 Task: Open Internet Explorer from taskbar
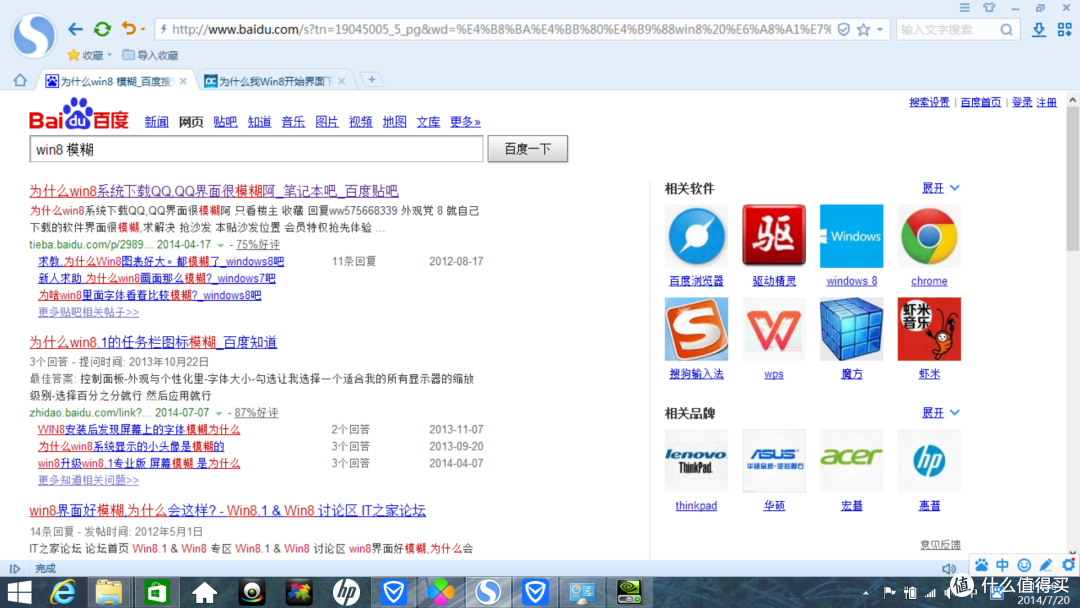click(63, 592)
